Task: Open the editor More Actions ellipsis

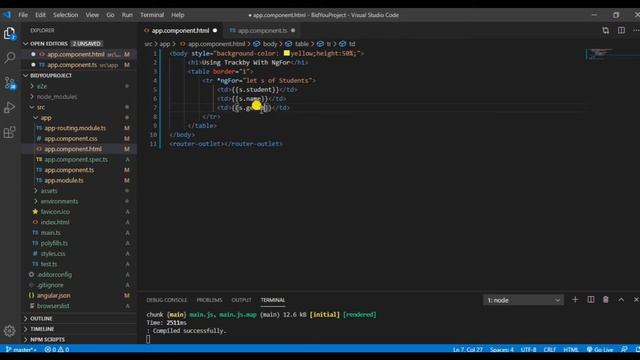Action: (636, 30)
